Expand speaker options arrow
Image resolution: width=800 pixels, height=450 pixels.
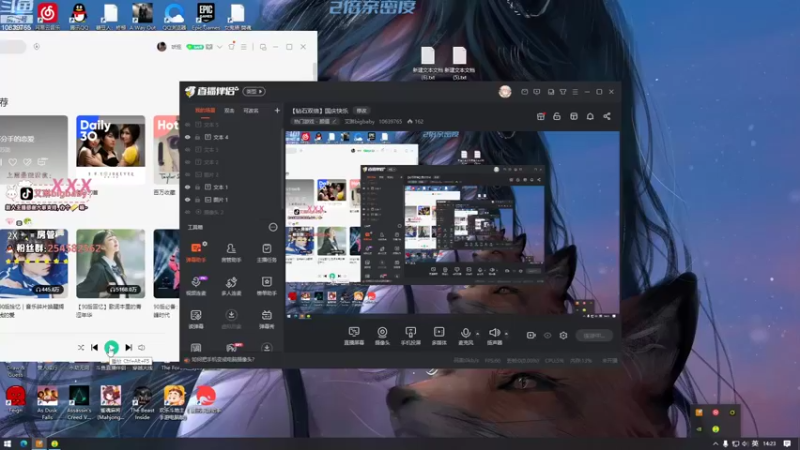(506, 334)
